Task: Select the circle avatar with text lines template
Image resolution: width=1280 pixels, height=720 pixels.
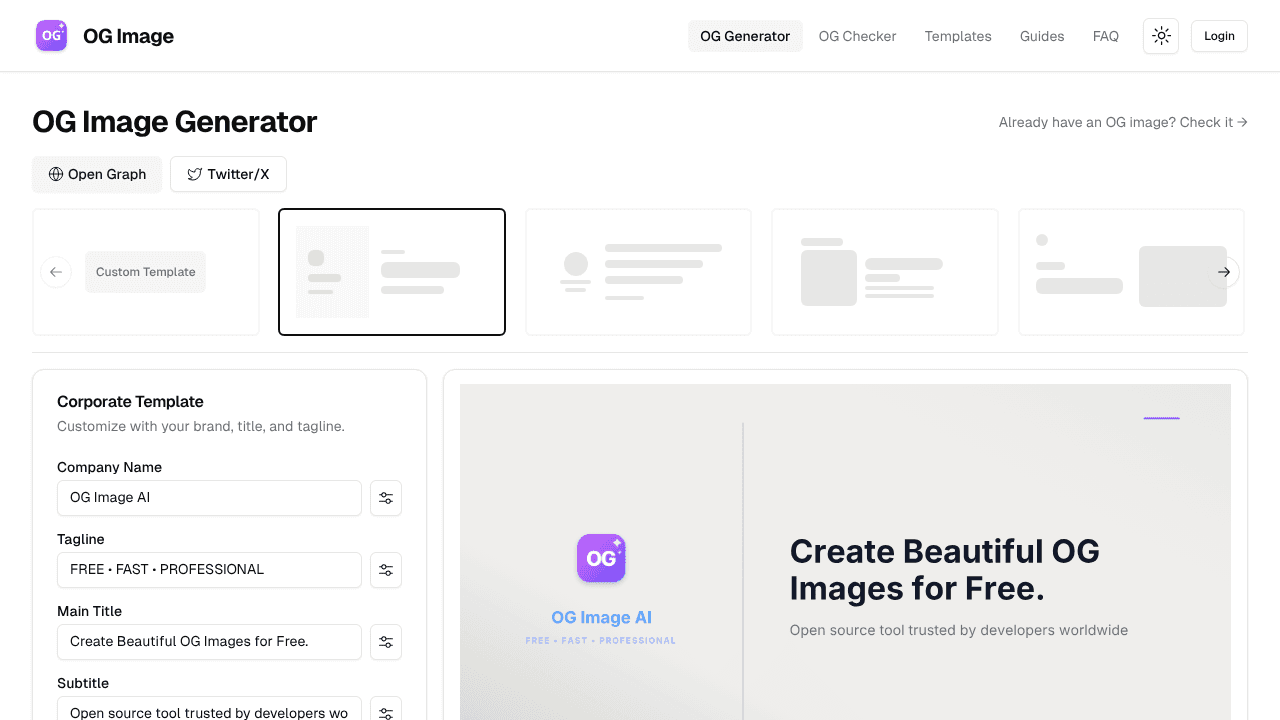Action: [x=638, y=272]
